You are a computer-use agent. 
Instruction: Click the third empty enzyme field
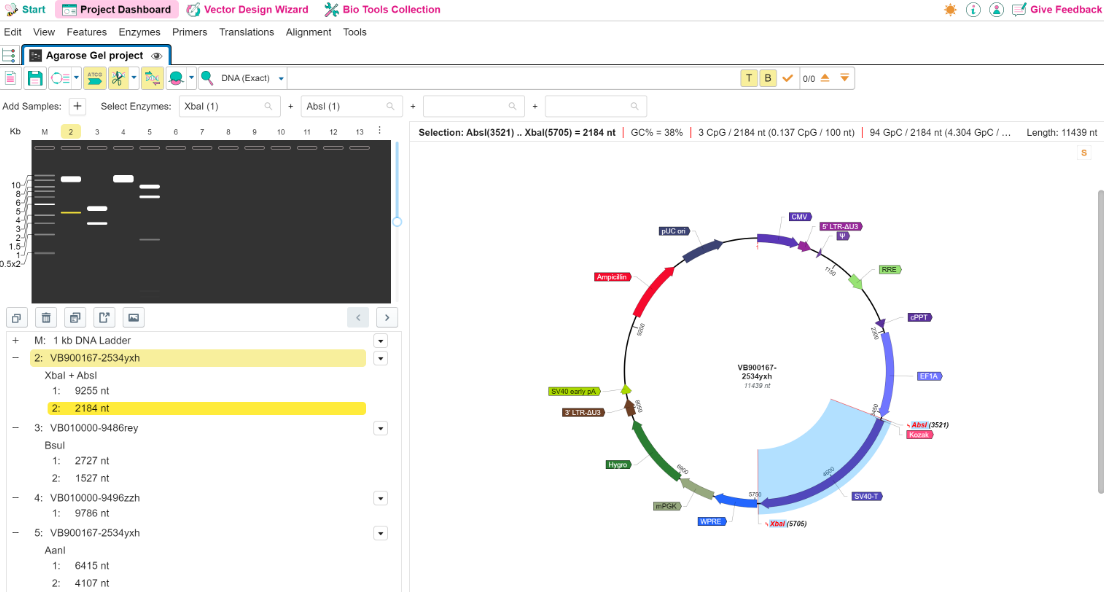pyautogui.click(x=473, y=106)
